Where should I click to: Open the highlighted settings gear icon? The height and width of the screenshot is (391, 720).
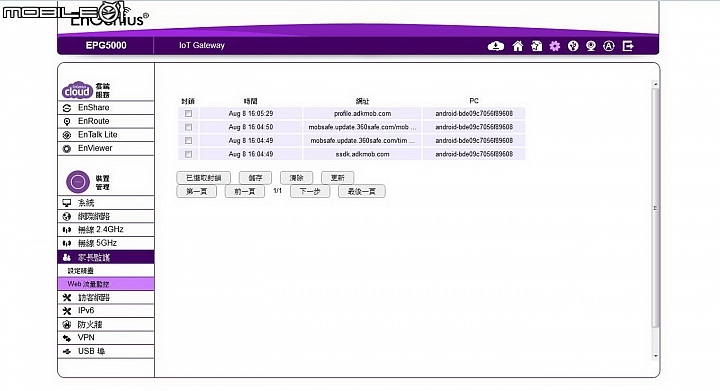pos(555,46)
